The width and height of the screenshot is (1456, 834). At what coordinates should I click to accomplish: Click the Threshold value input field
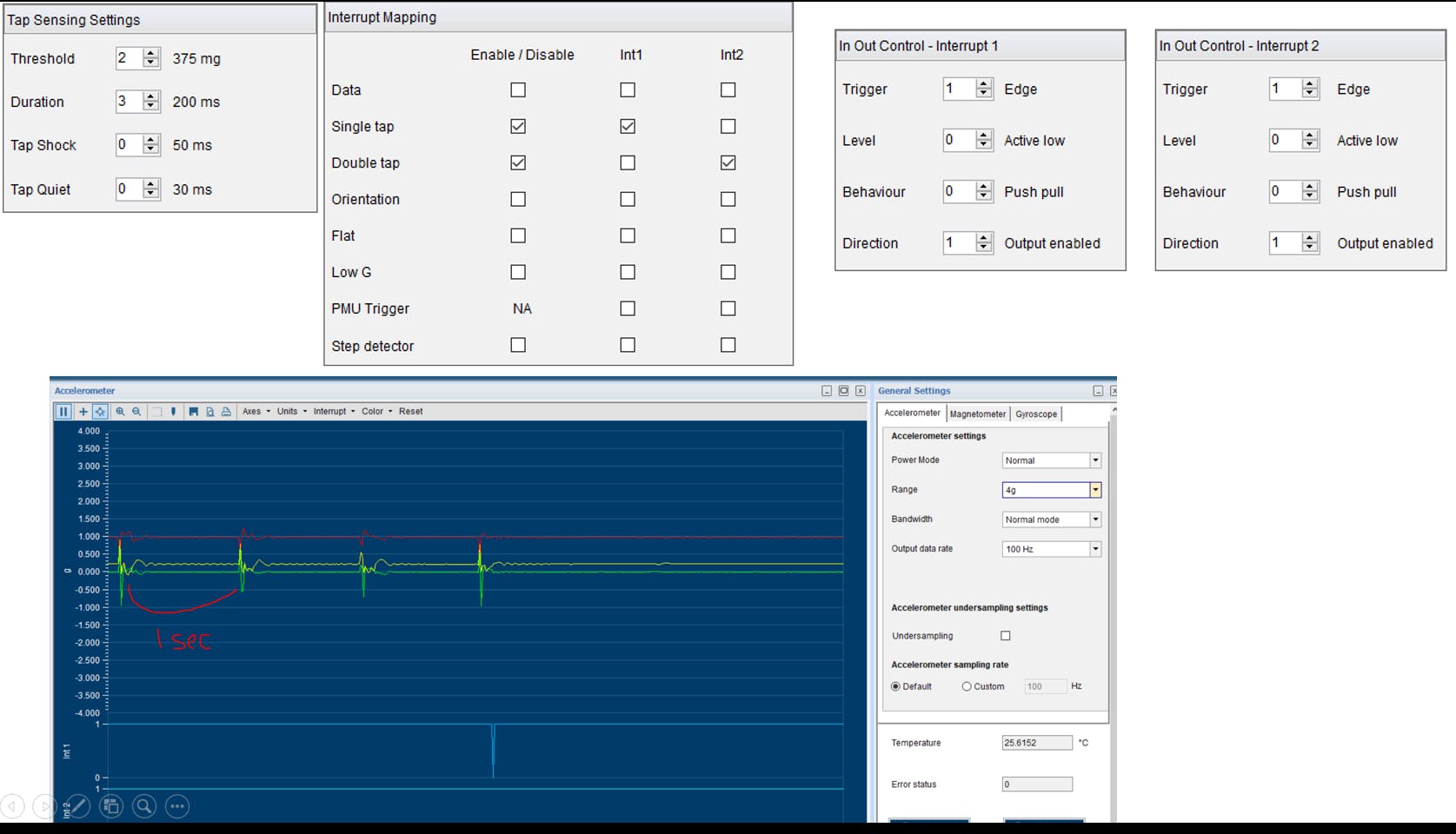pos(128,58)
